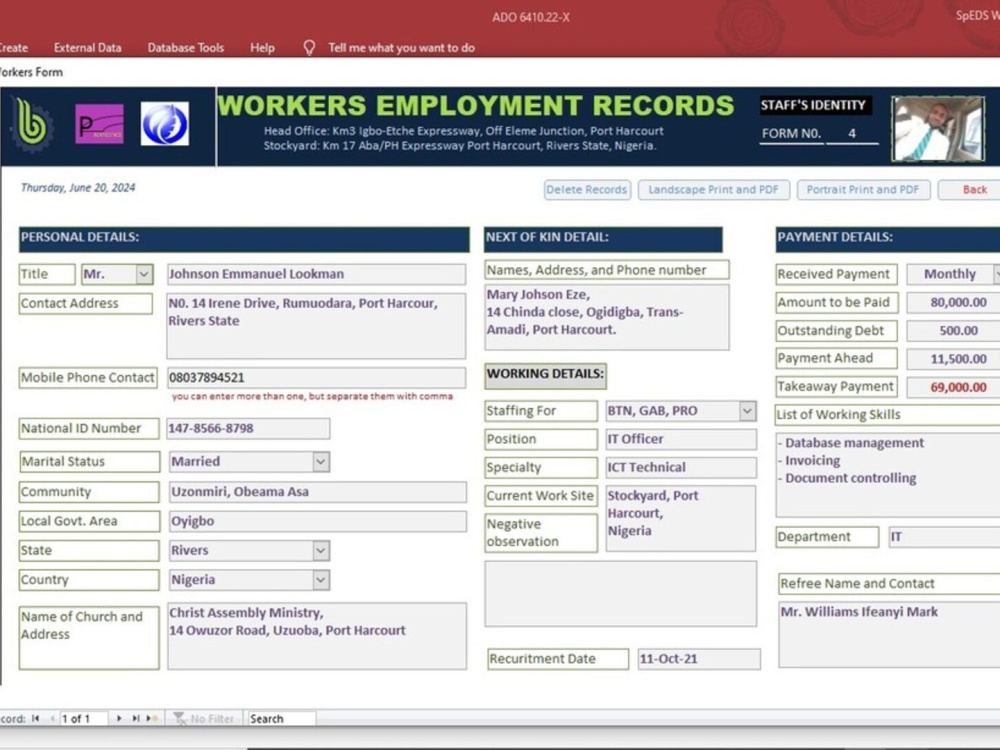Click the name field Johnson Emmanuel Lookman
1000x750 pixels.
(x=316, y=274)
